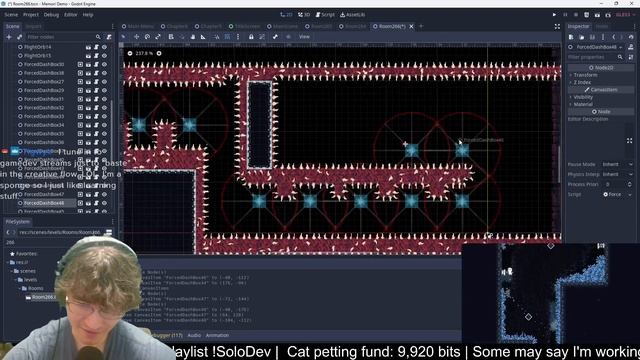Open the Help menu
The width and height of the screenshot is (640, 360).
coord(88,15)
